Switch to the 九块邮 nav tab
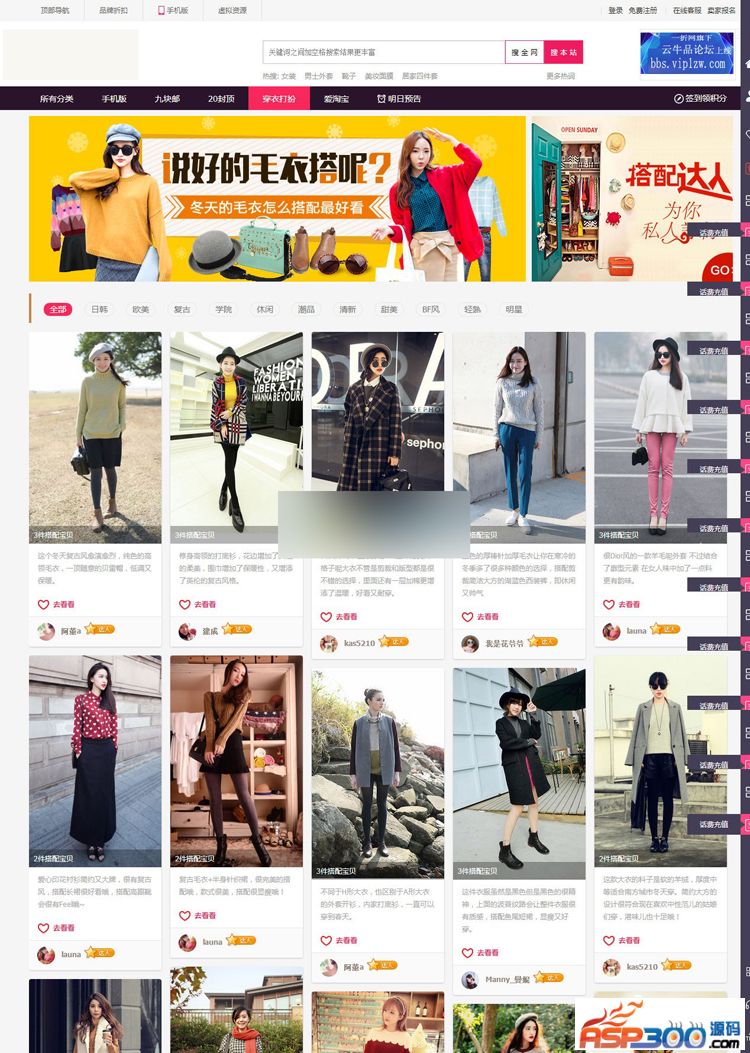The height and width of the screenshot is (1053, 750). [x=167, y=99]
